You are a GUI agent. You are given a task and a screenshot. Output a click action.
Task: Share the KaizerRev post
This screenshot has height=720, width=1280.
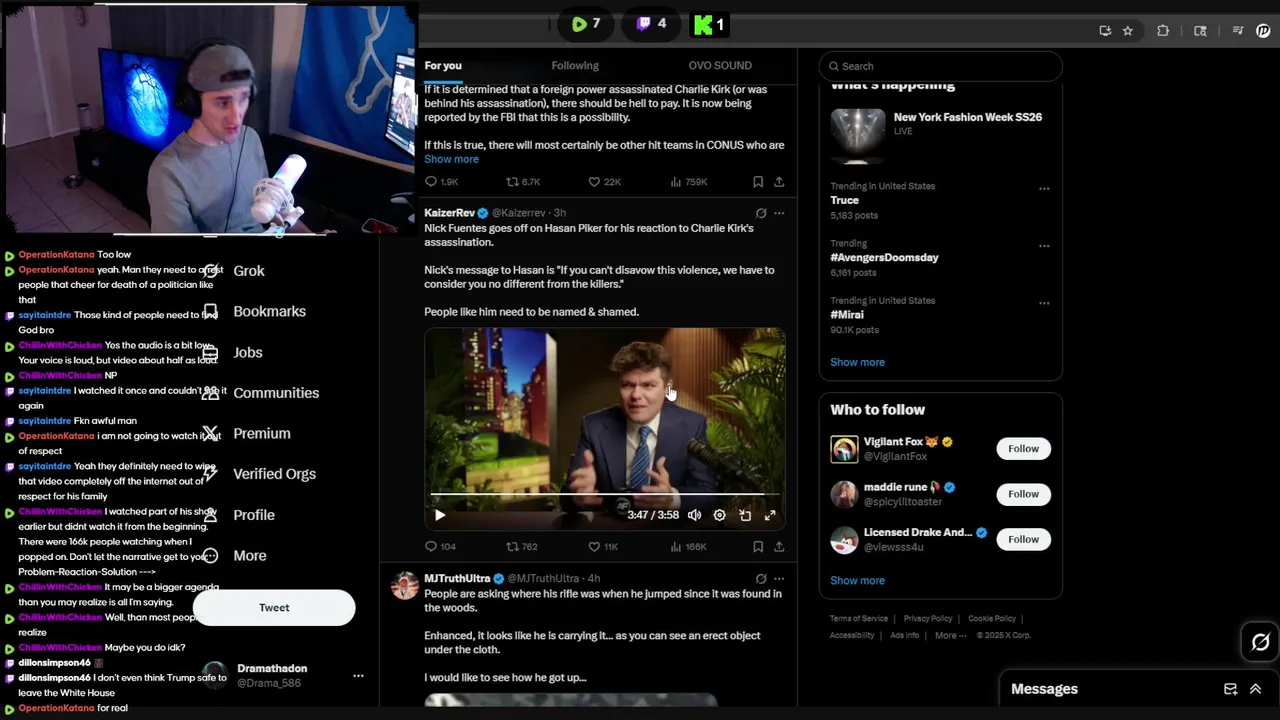point(779,547)
